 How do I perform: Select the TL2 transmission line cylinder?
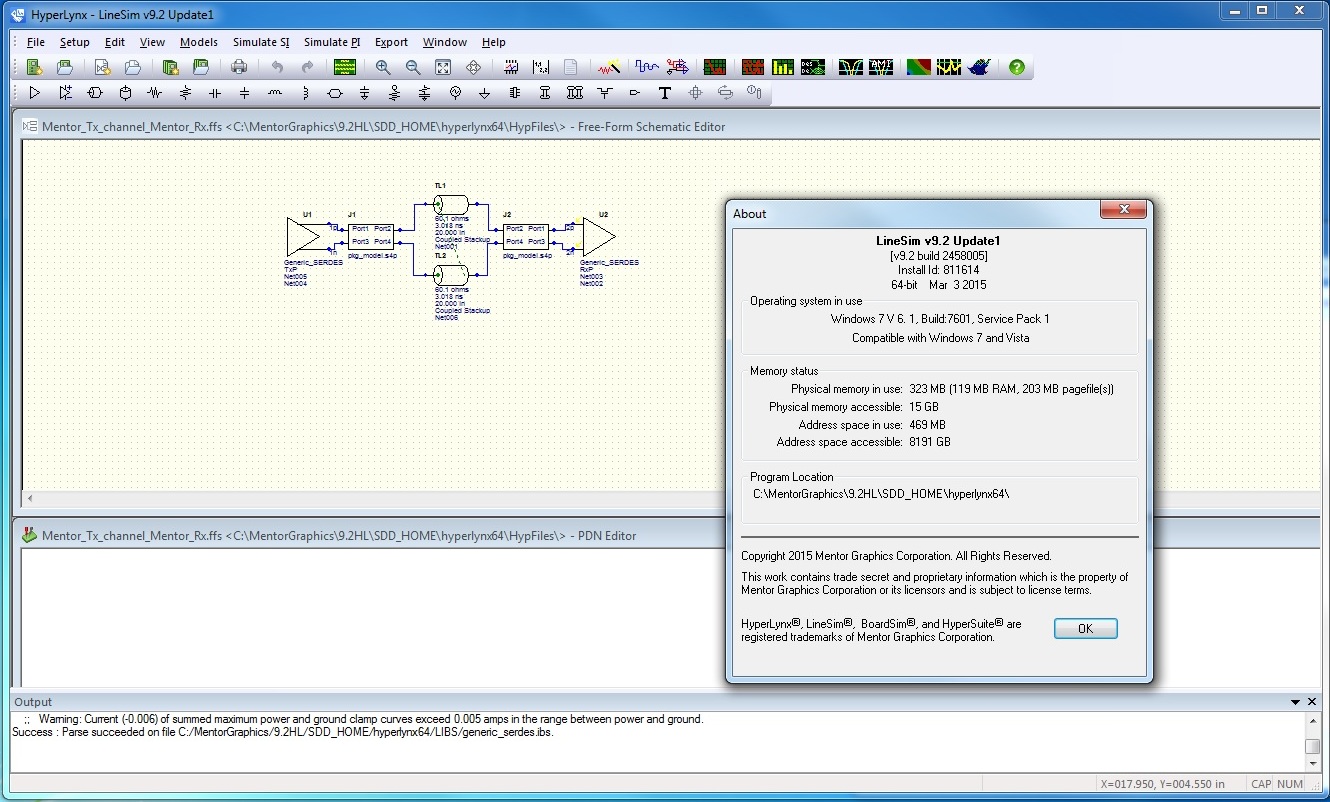[x=452, y=274]
